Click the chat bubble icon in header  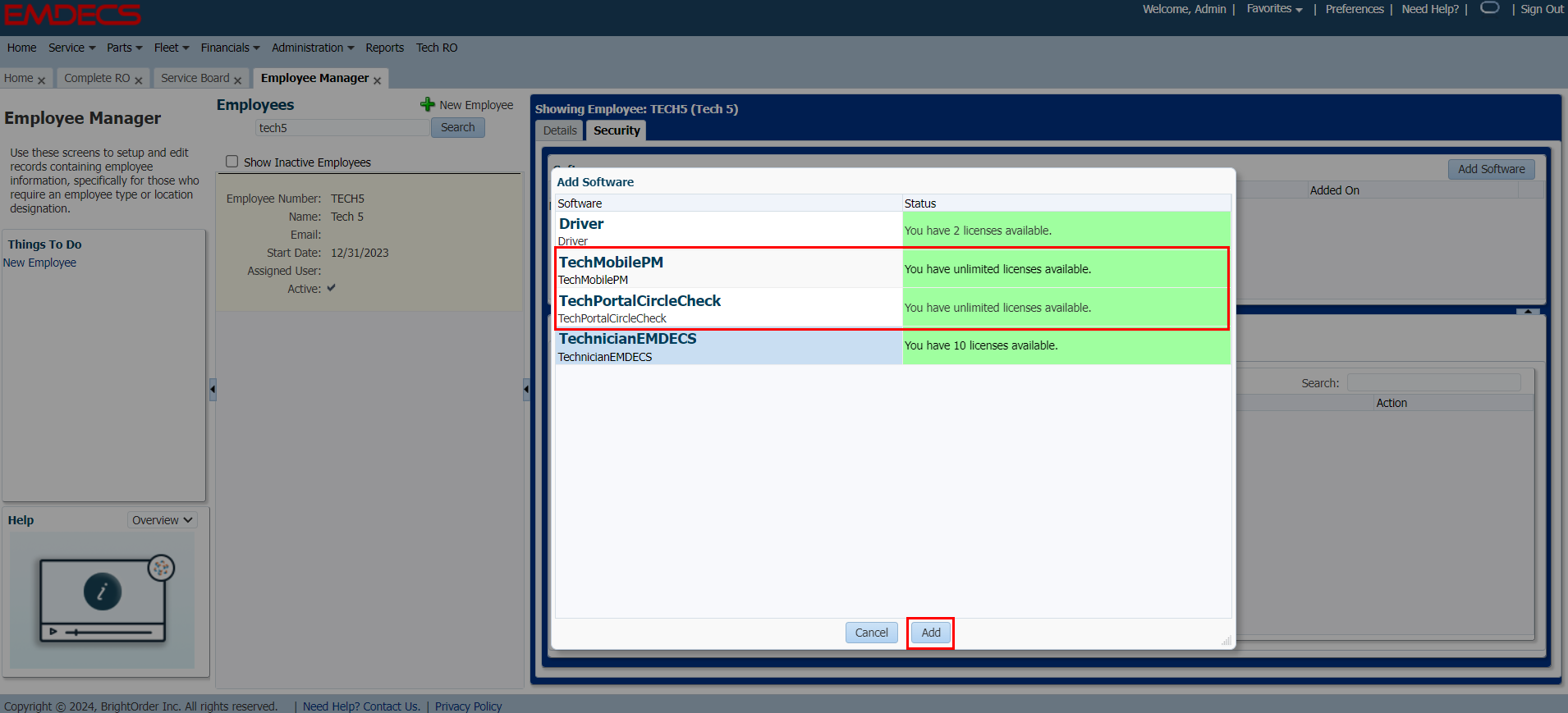pyautogui.click(x=1489, y=8)
